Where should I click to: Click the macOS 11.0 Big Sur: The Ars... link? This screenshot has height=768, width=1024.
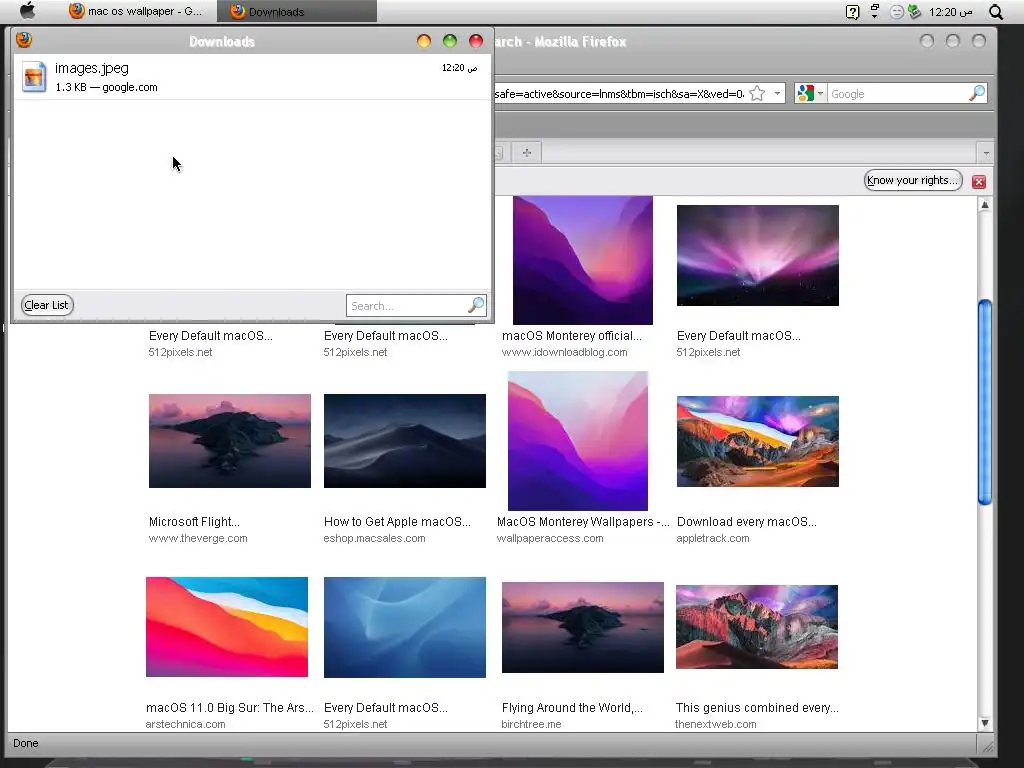tap(230, 708)
